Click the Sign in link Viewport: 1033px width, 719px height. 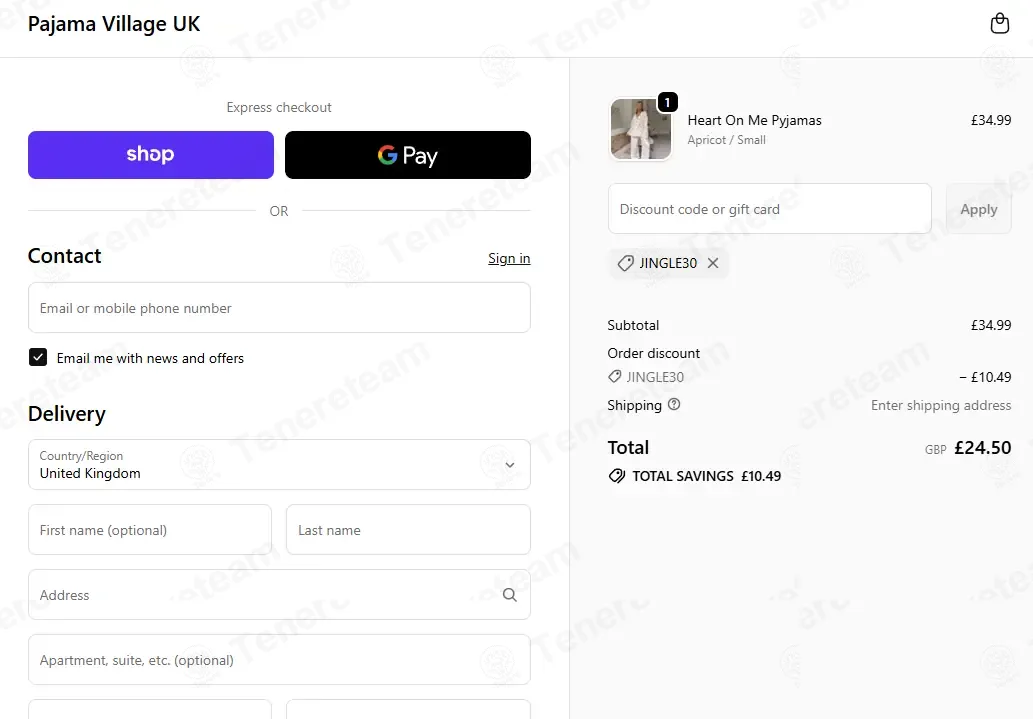click(509, 258)
